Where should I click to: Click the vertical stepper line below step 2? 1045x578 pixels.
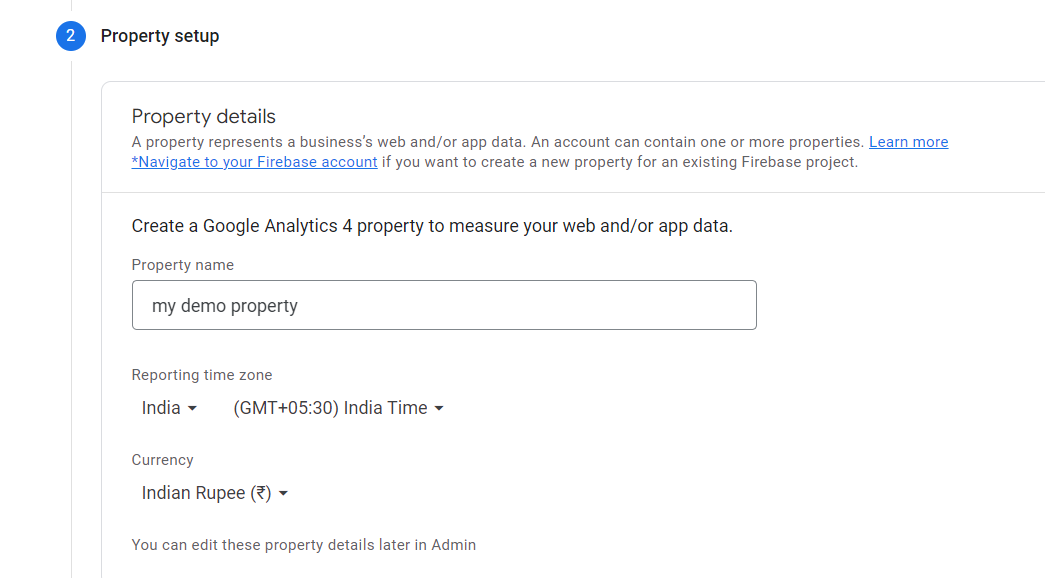pyautogui.click(x=72, y=300)
